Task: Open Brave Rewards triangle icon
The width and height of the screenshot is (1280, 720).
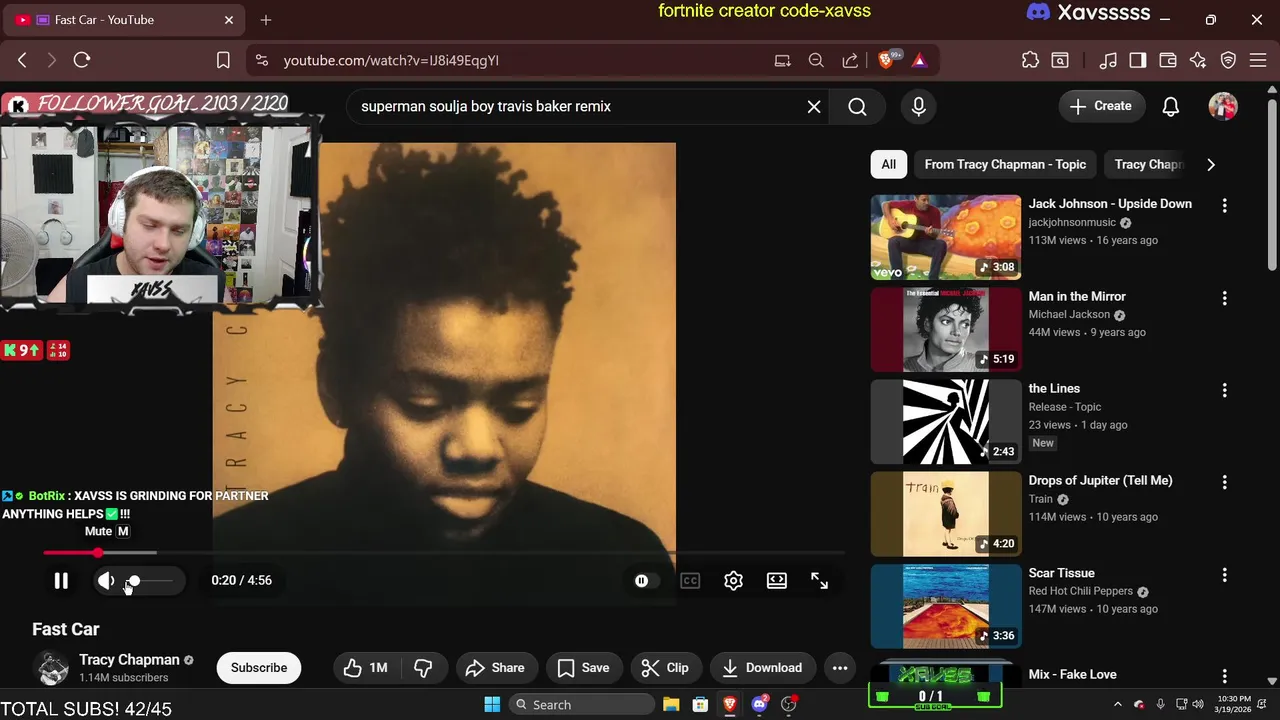Action: click(x=920, y=61)
